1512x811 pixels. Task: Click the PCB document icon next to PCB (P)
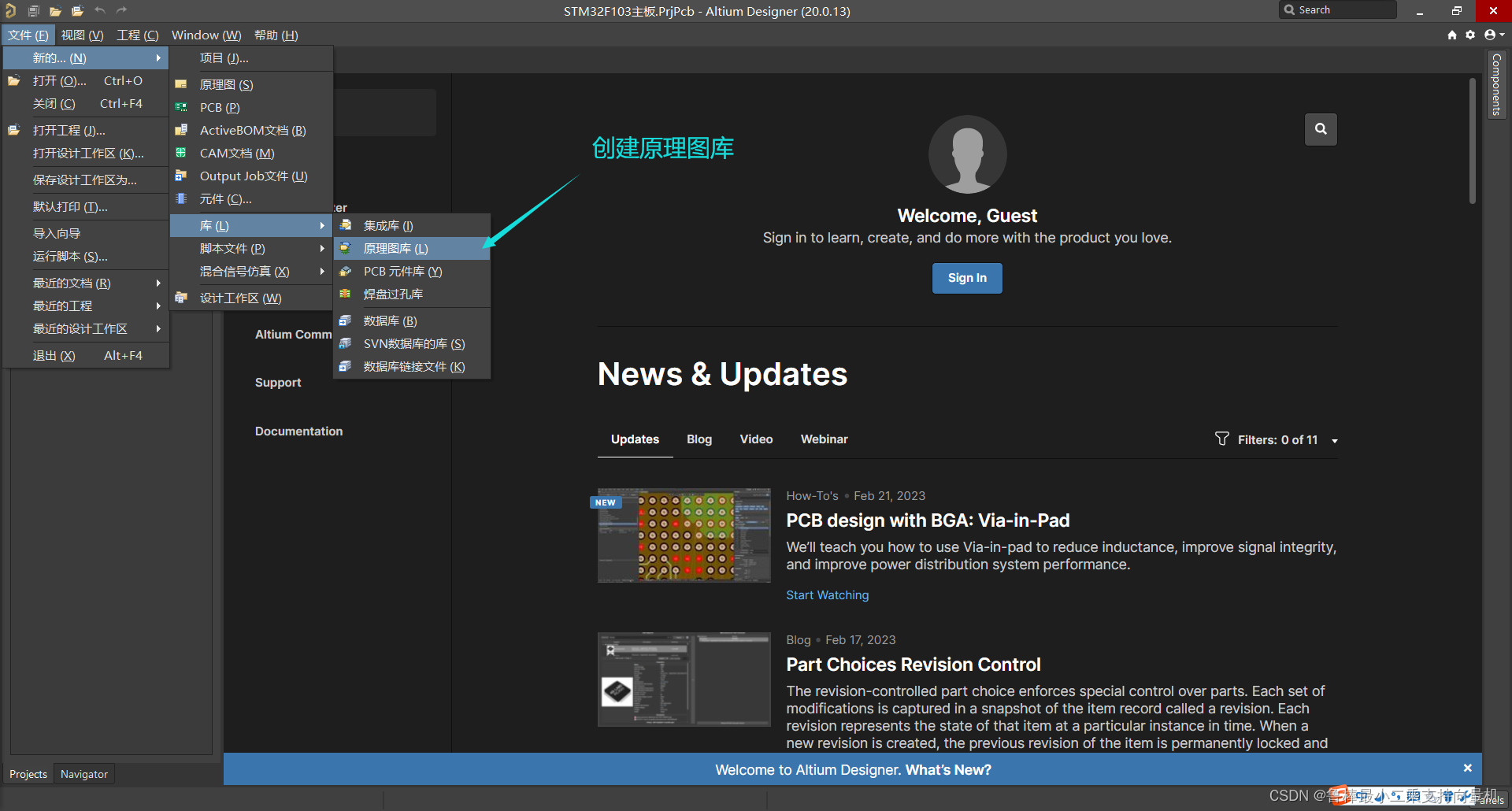point(181,107)
